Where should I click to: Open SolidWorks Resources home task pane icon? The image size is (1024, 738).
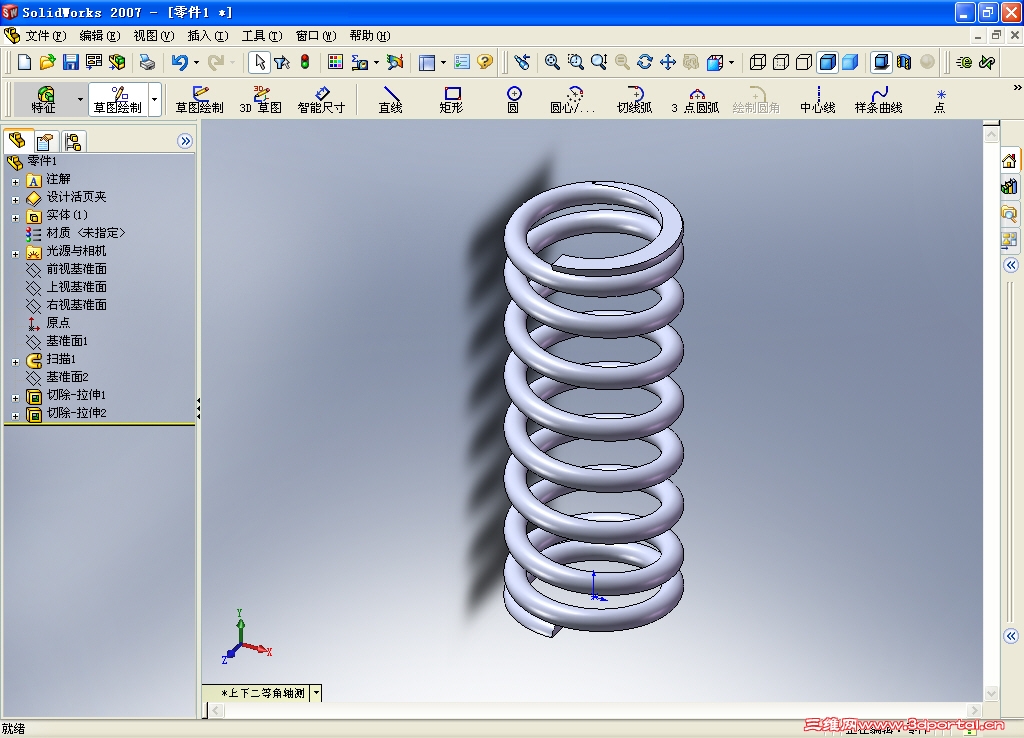pos(1010,161)
